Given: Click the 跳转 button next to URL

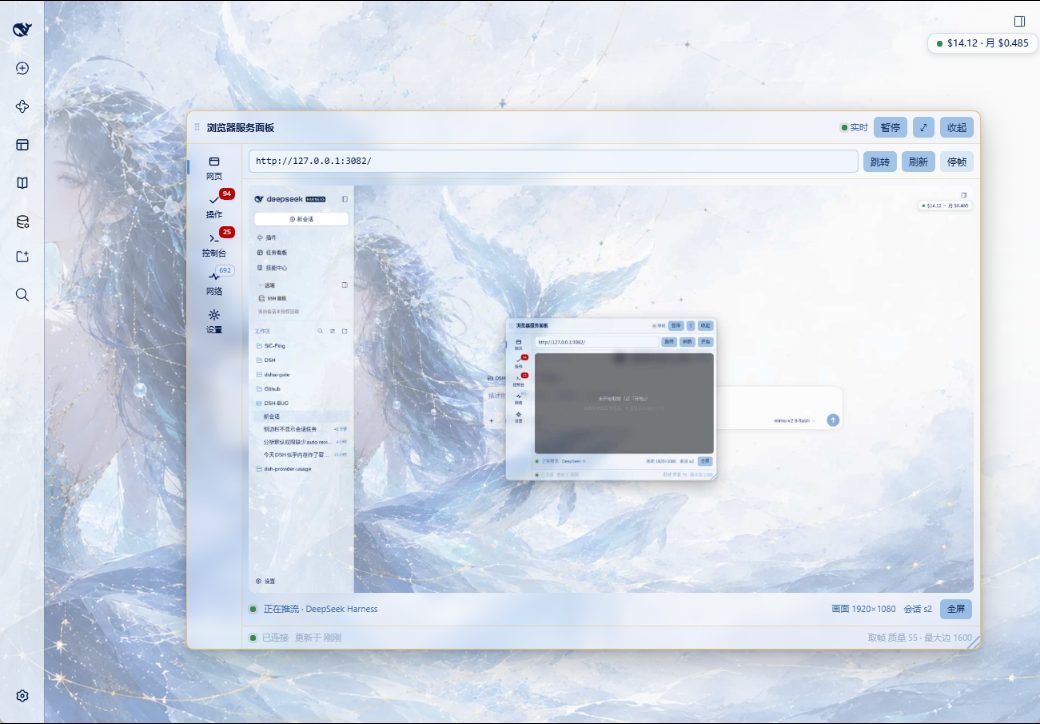Looking at the screenshot, I should [x=879, y=162].
